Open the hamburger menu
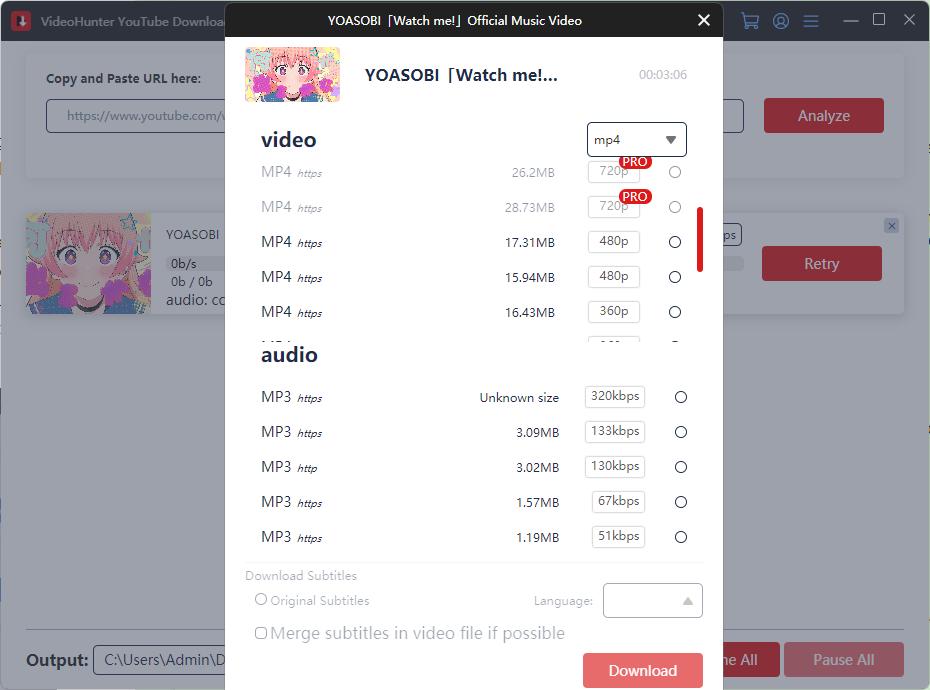 812,19
